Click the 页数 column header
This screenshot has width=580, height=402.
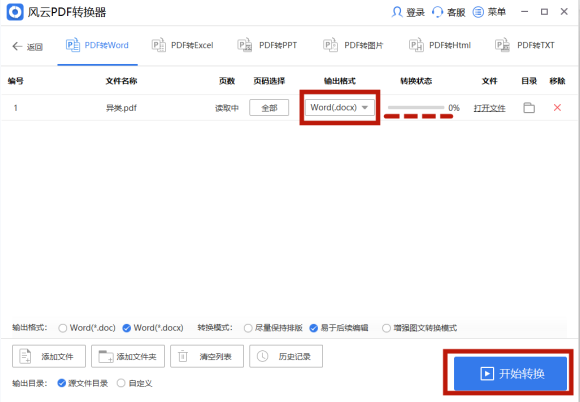tap(227, 81)
